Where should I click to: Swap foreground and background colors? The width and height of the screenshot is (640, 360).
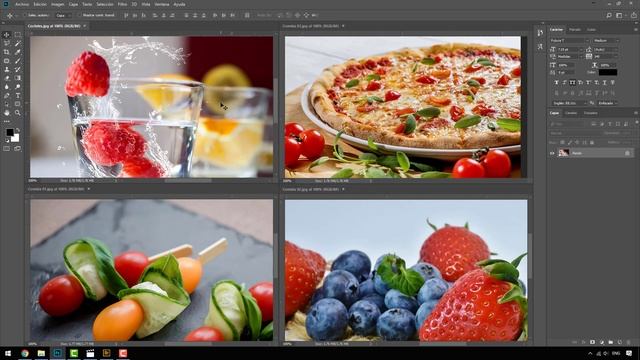(17, 130)
